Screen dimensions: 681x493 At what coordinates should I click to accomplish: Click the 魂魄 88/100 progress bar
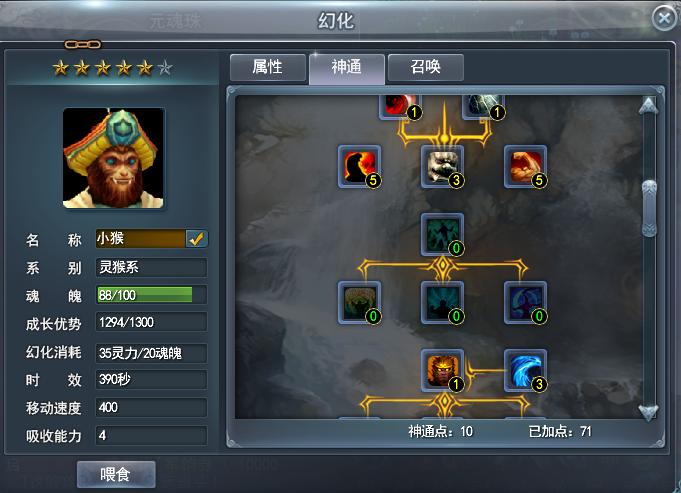151,295
